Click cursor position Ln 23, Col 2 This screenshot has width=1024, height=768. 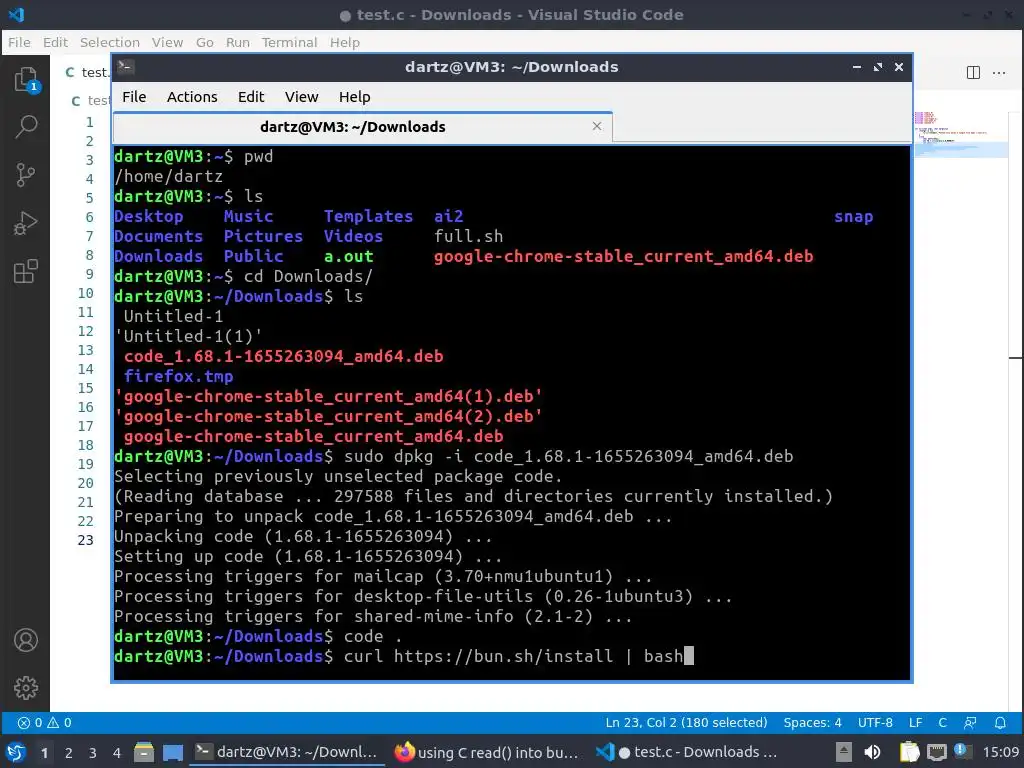pos(686,723)
